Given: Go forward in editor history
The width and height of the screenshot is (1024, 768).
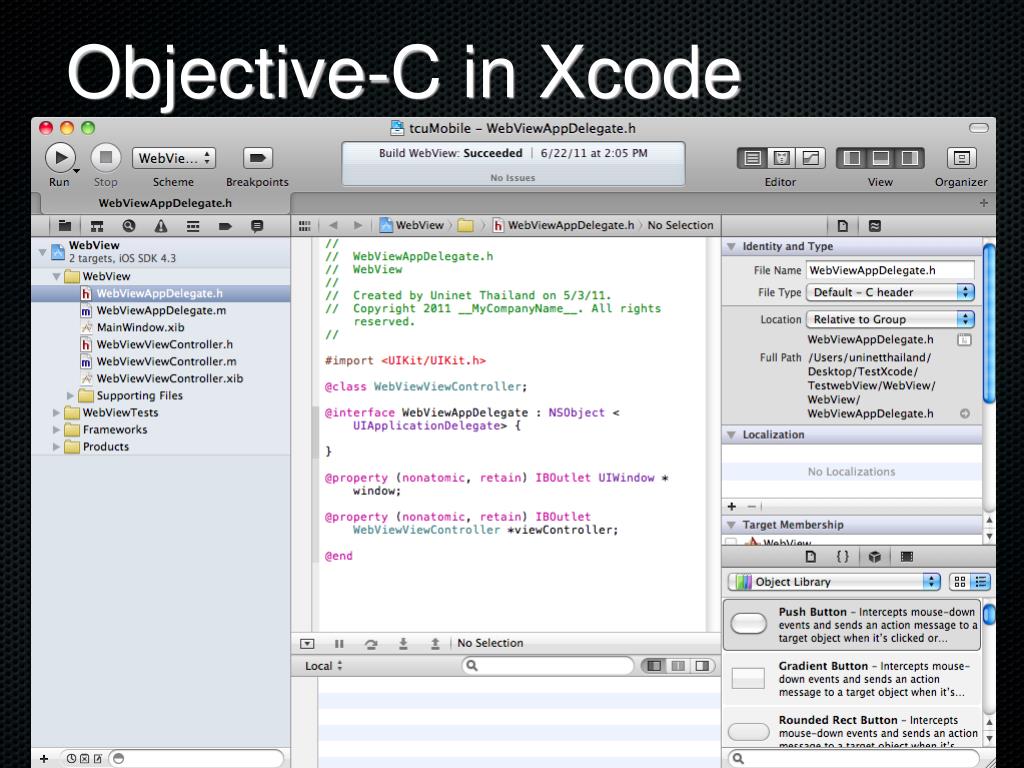Looking at the screenshot, I should tap(358, 225).
